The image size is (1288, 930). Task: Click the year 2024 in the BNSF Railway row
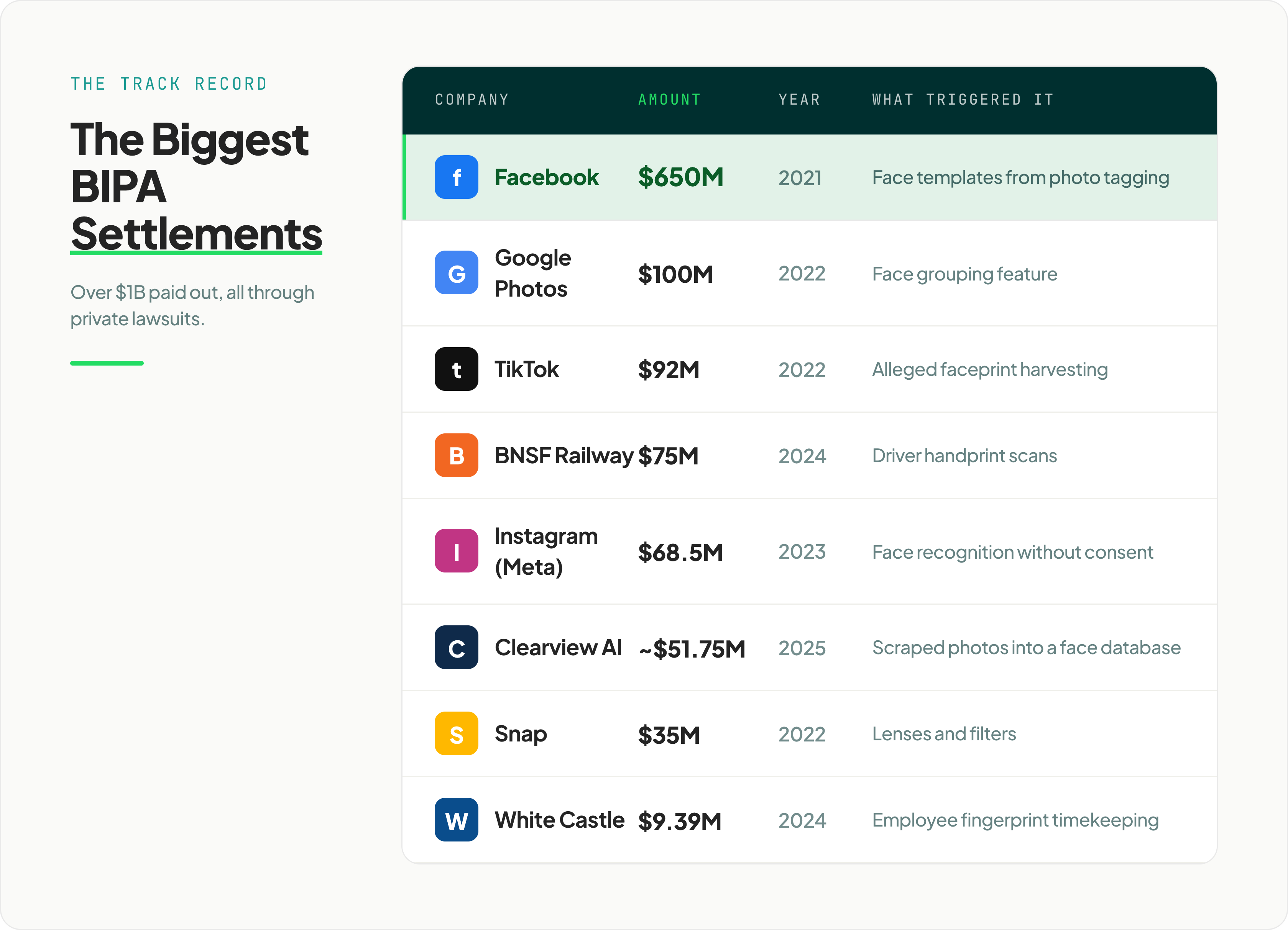pyautogui.click(x=802, y=456)
